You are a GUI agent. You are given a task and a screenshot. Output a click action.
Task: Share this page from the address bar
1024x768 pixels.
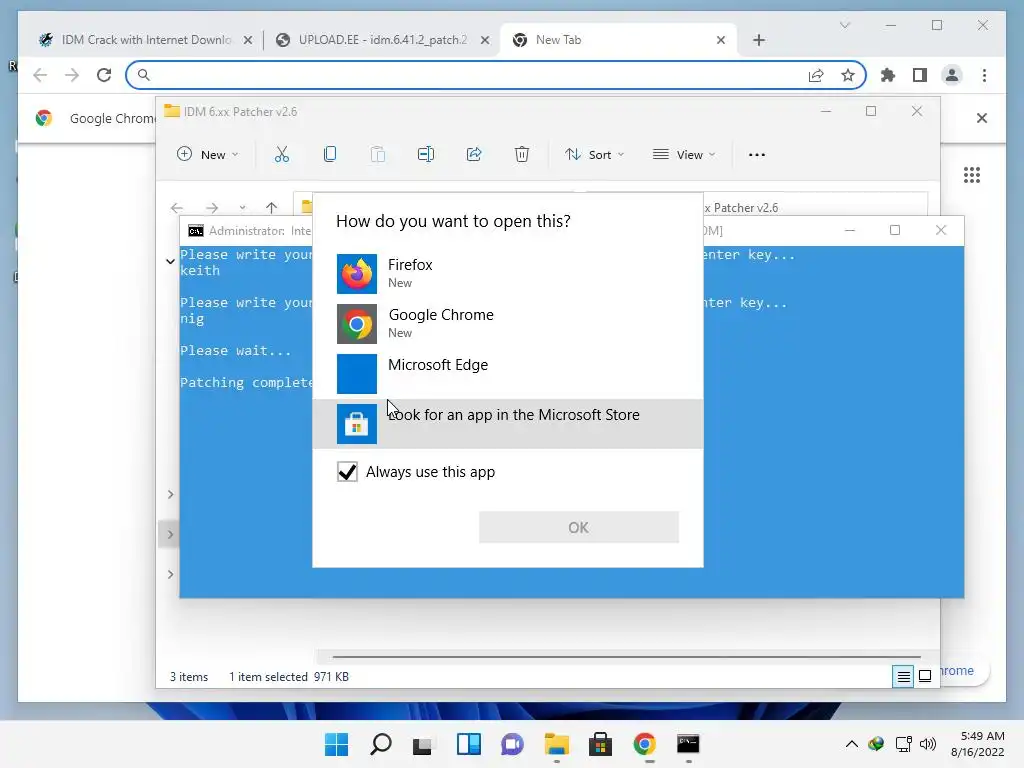click(816, 75)
